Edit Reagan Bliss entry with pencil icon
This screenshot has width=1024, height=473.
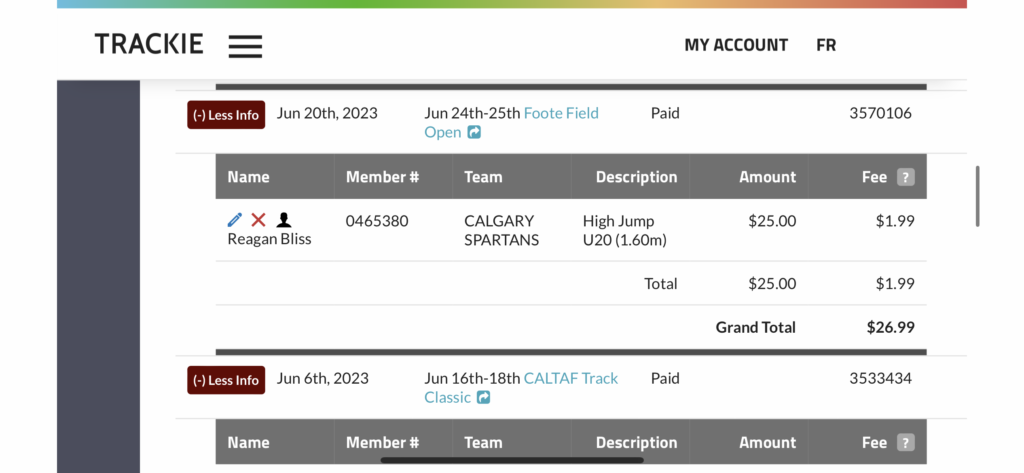tap(234, 220)
